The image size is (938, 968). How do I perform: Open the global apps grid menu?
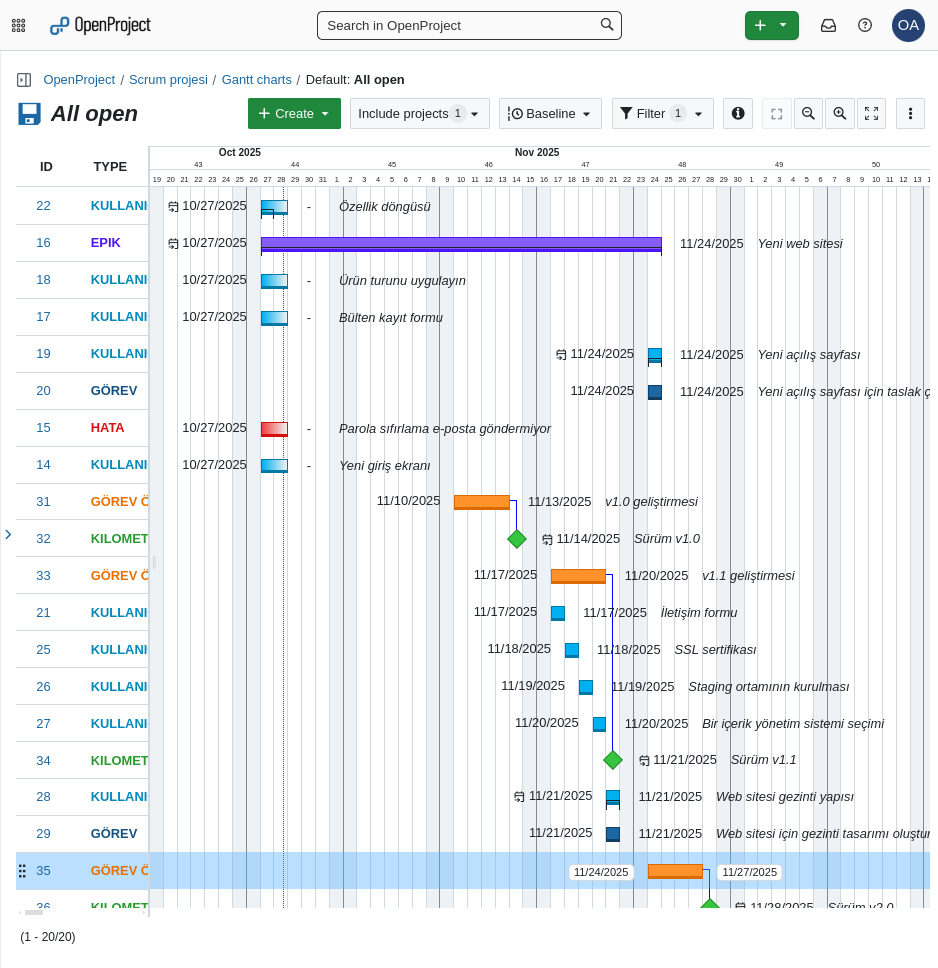pyautogui.click(x=18, y=25)
